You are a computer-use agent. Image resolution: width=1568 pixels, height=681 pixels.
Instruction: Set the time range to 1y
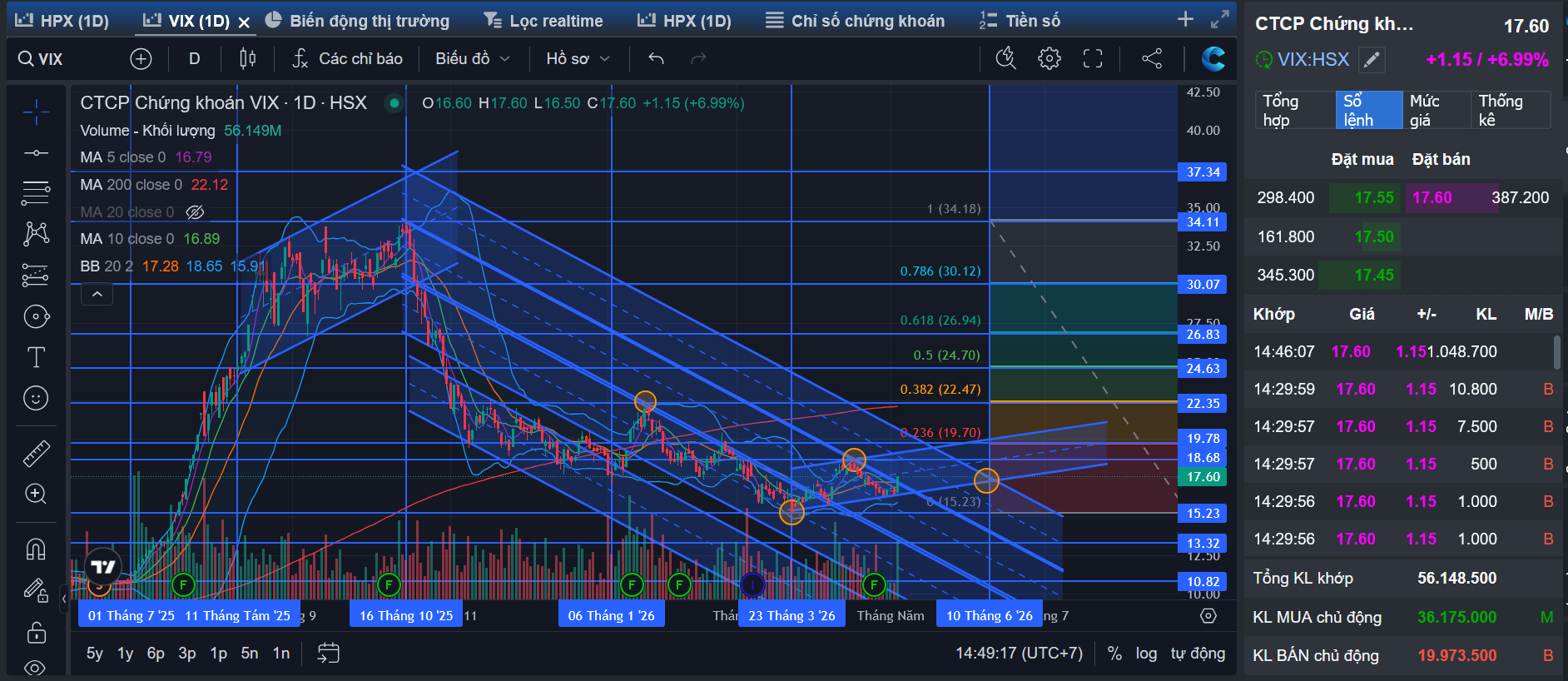[126, 654]
